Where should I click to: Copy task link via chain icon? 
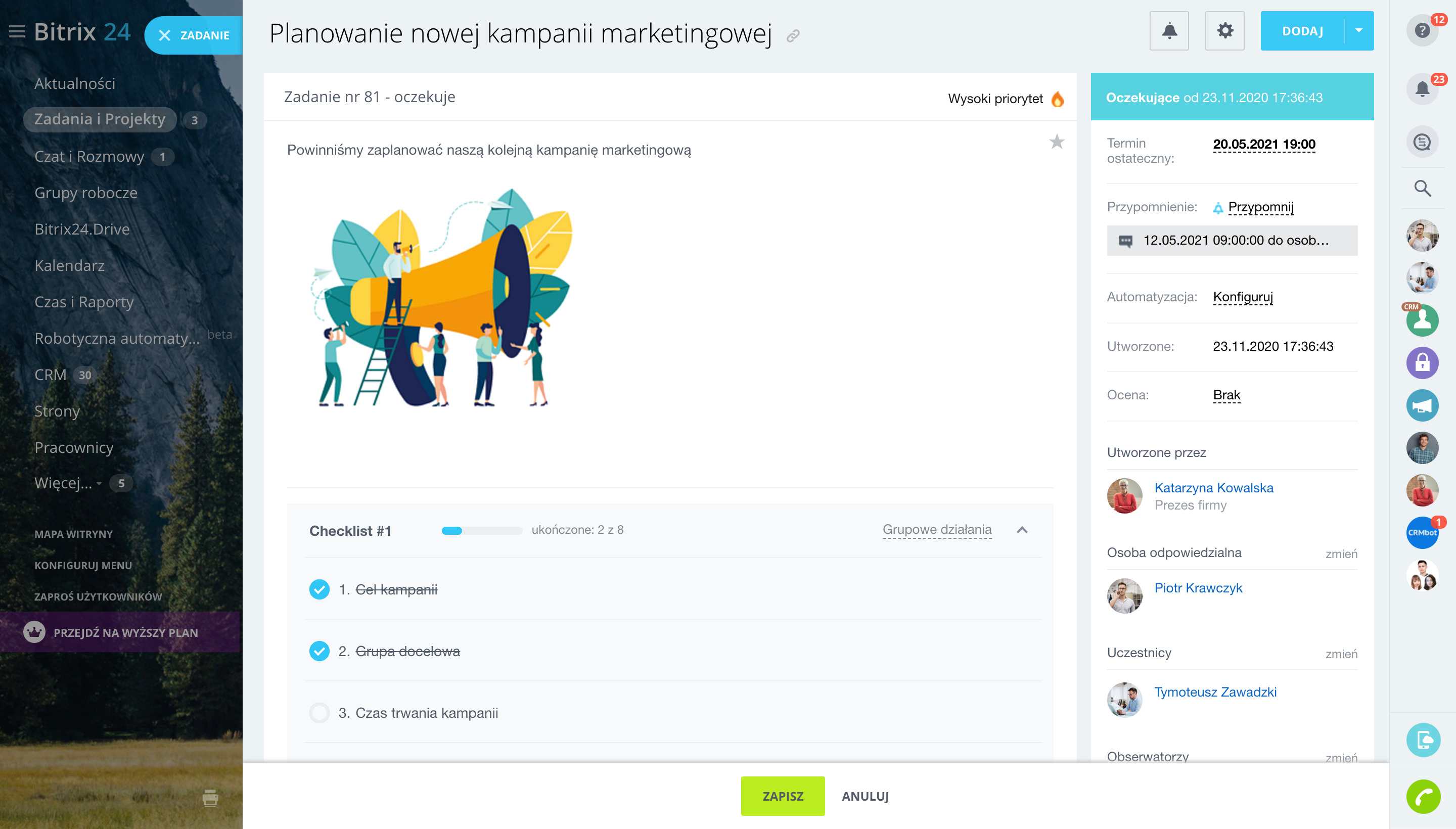click(x=793, y=36)
